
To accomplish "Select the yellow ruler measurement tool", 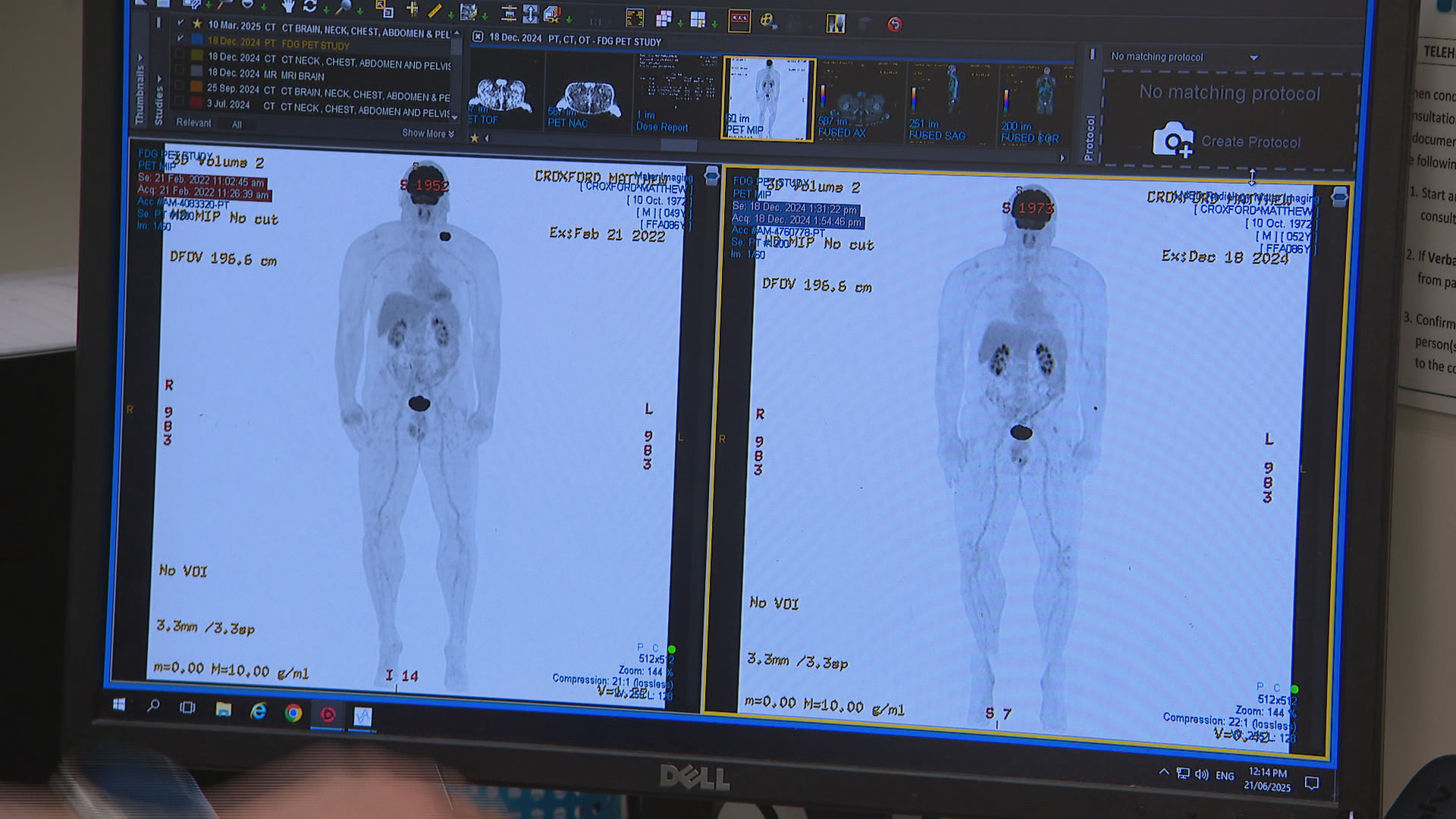I will pyautogui.click(x=435, y=10).
